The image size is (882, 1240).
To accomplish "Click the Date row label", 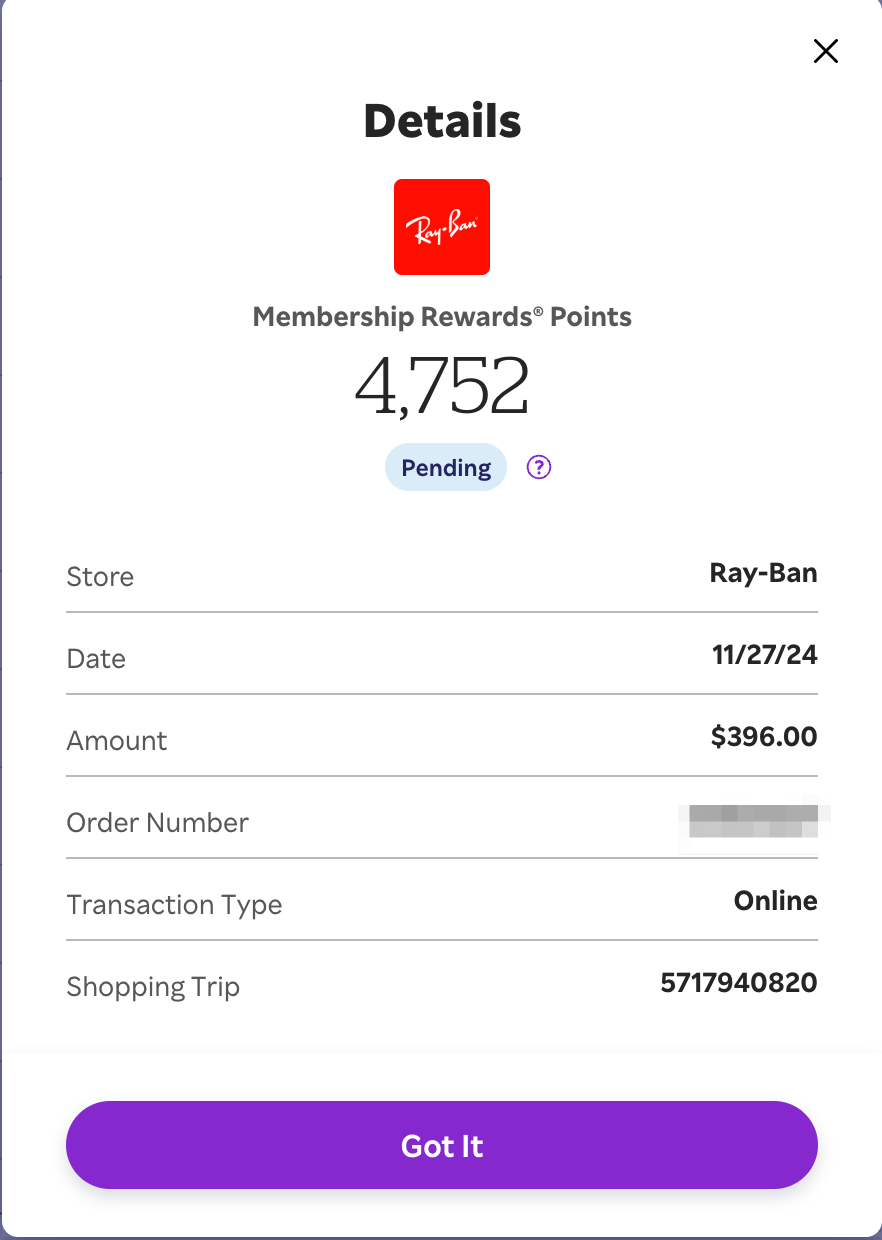I will coord(96,659).
